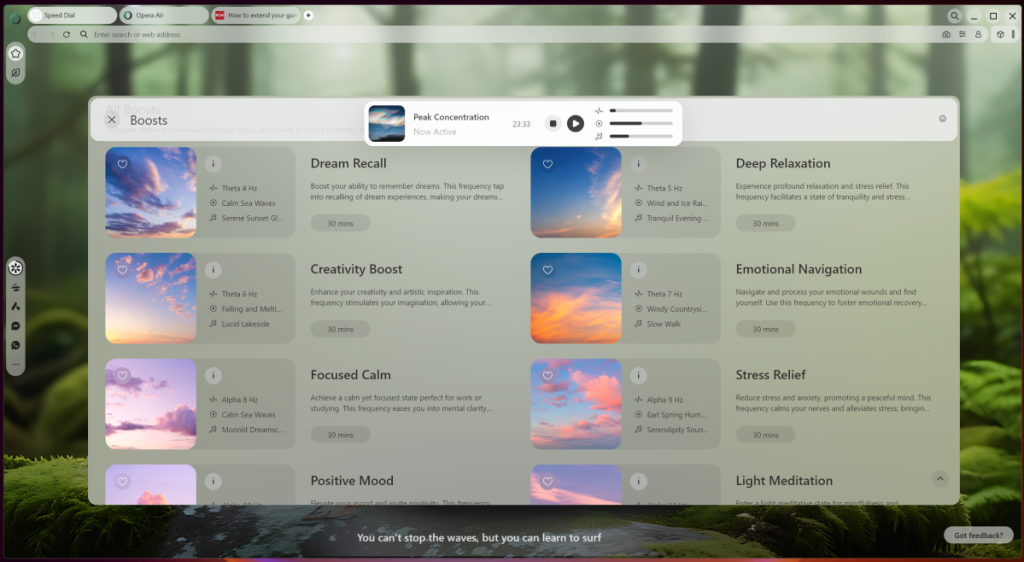Select the Dream Recall sky thumbnail

point(151,193)
